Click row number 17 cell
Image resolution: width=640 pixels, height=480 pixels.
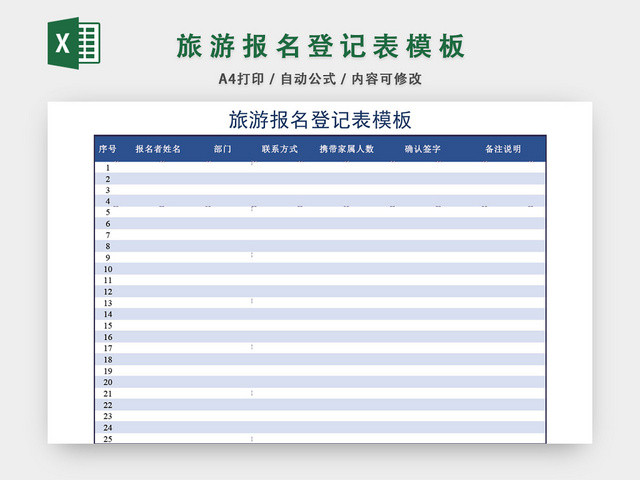tap(108, 348)
